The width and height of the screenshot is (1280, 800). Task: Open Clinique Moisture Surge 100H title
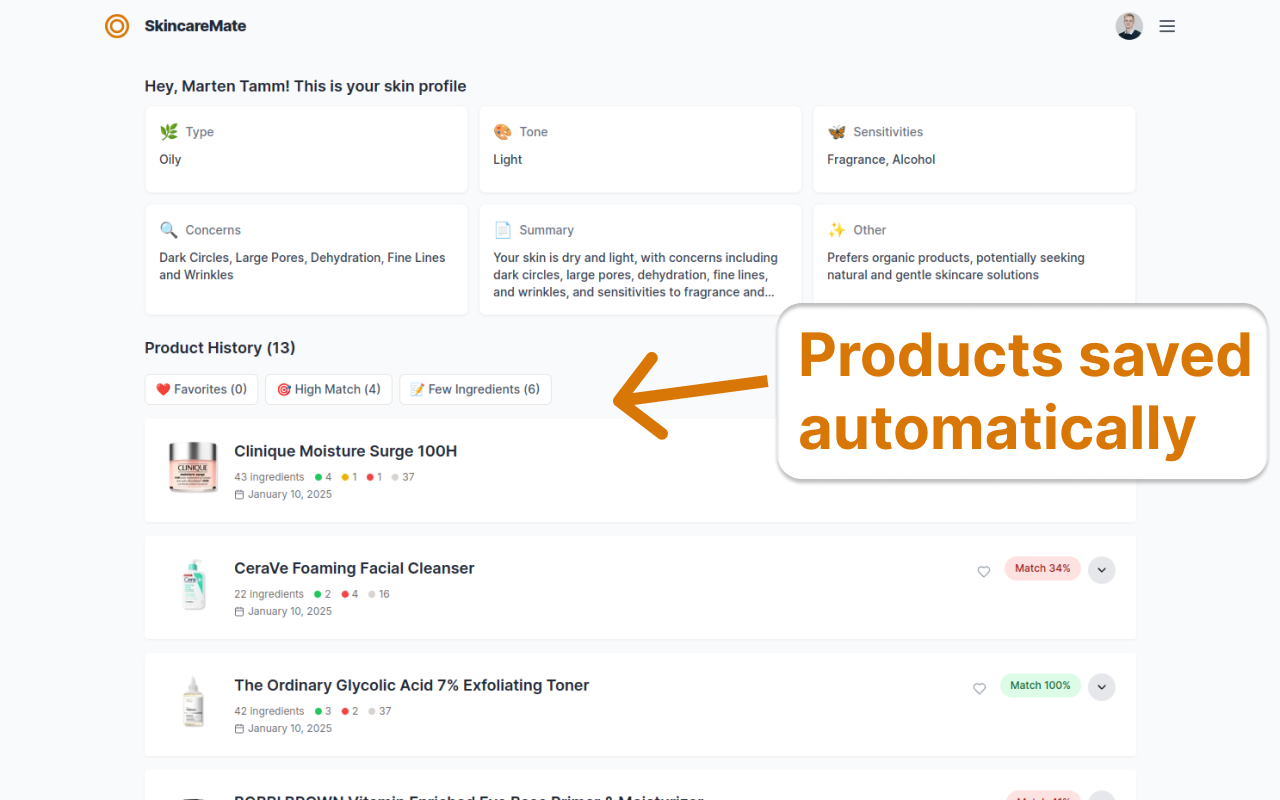point(346,451)
